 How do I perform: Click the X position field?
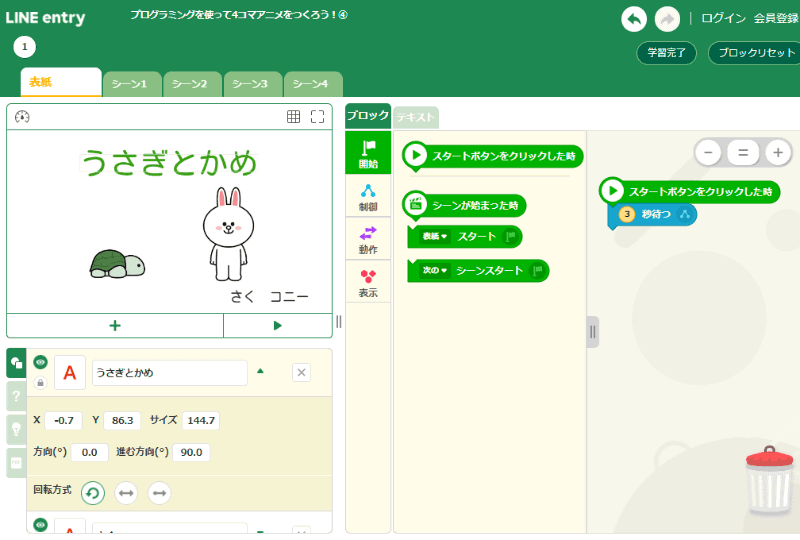pos(63,421)
